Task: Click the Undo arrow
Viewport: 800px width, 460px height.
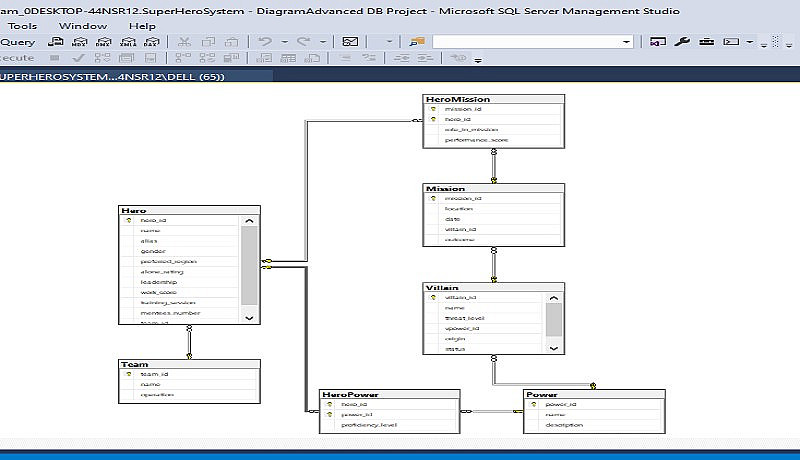Action: [265, 42]
